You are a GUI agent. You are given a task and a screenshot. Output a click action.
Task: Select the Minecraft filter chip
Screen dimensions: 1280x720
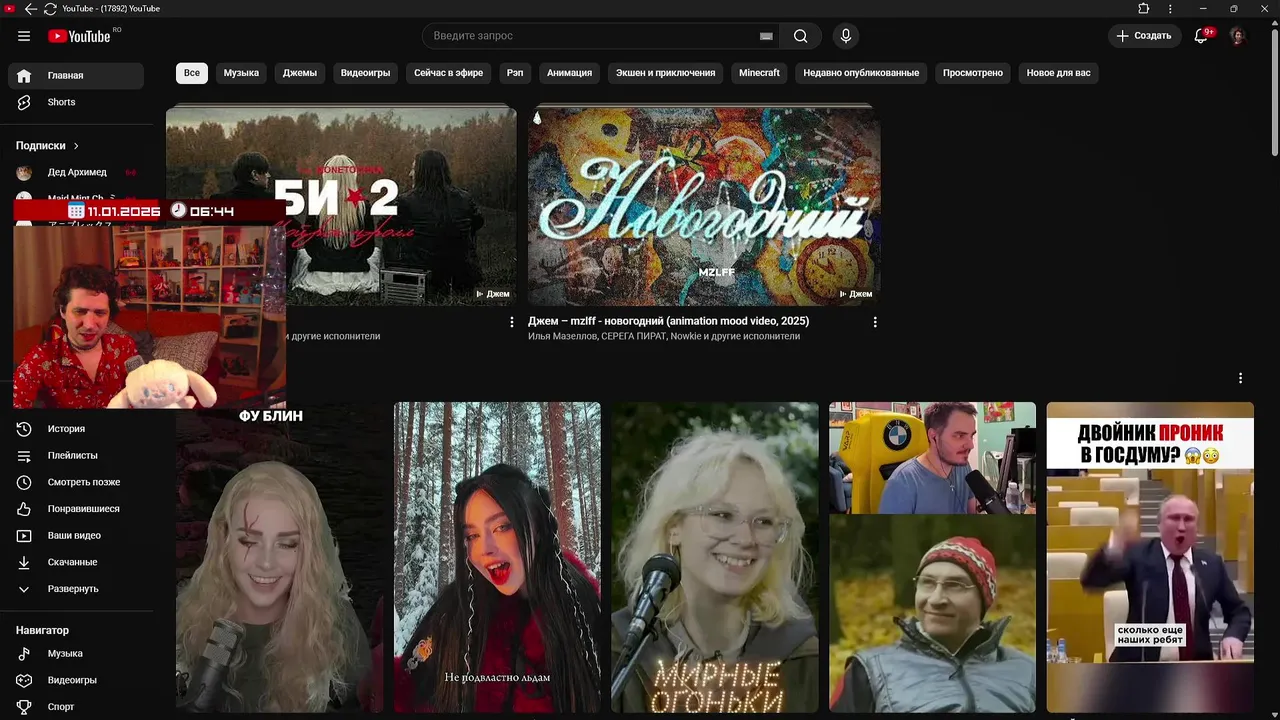pyautogui.click(x=759, y=73)
